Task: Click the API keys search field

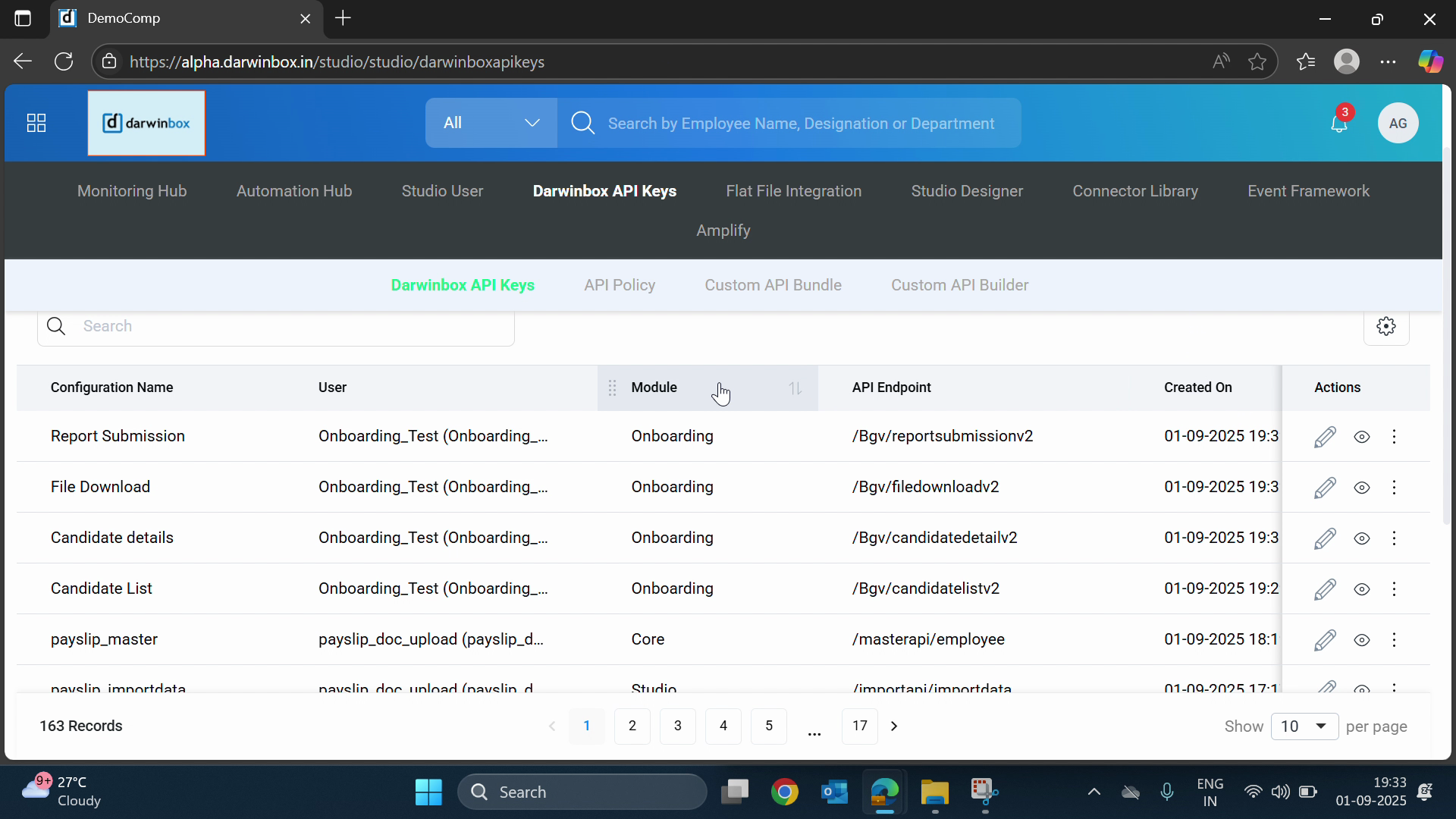Action: [288, 327]
